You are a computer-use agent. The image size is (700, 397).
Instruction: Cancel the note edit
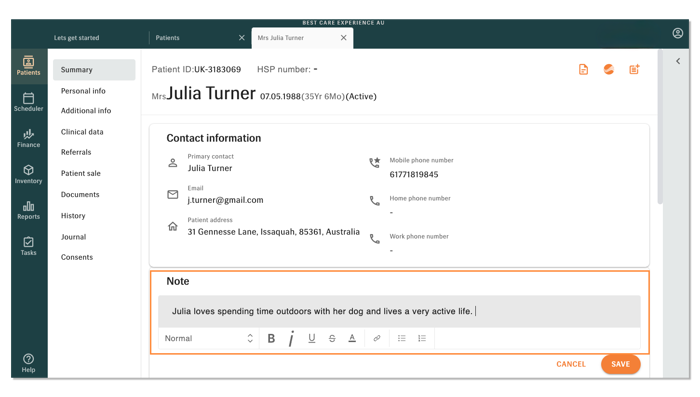coord(571,364)
